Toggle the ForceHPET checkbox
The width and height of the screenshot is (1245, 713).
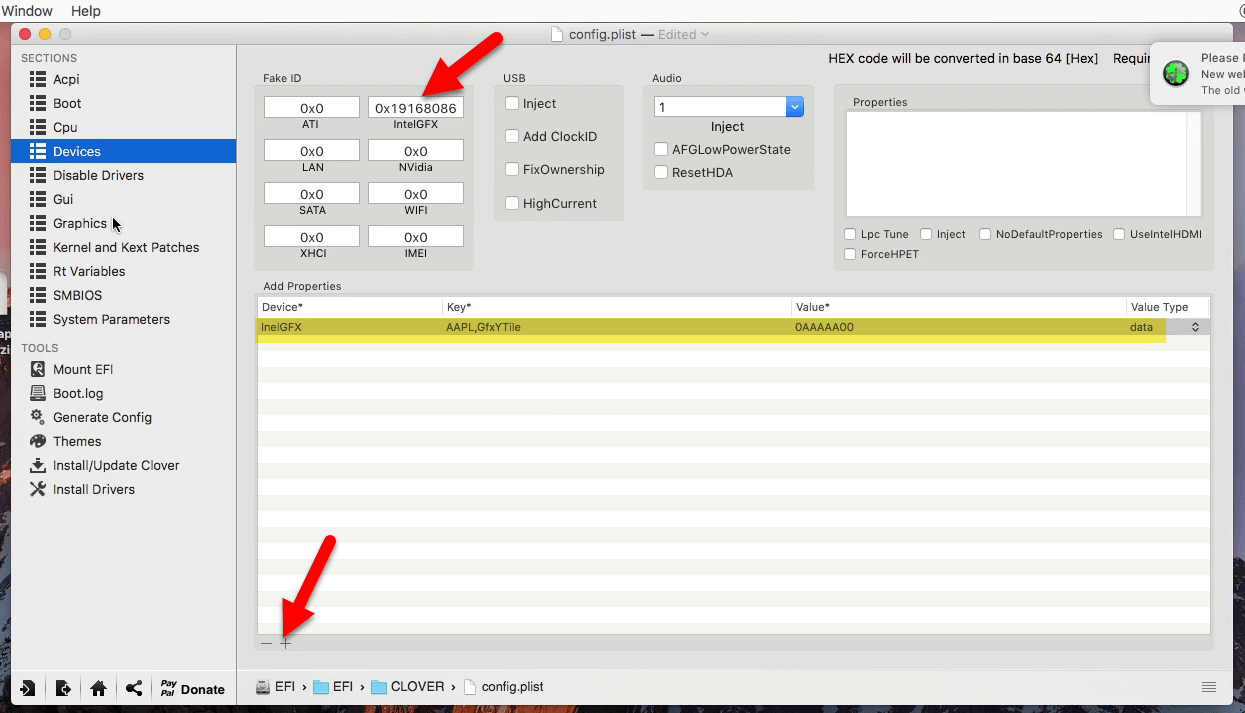tap(850, 254)
